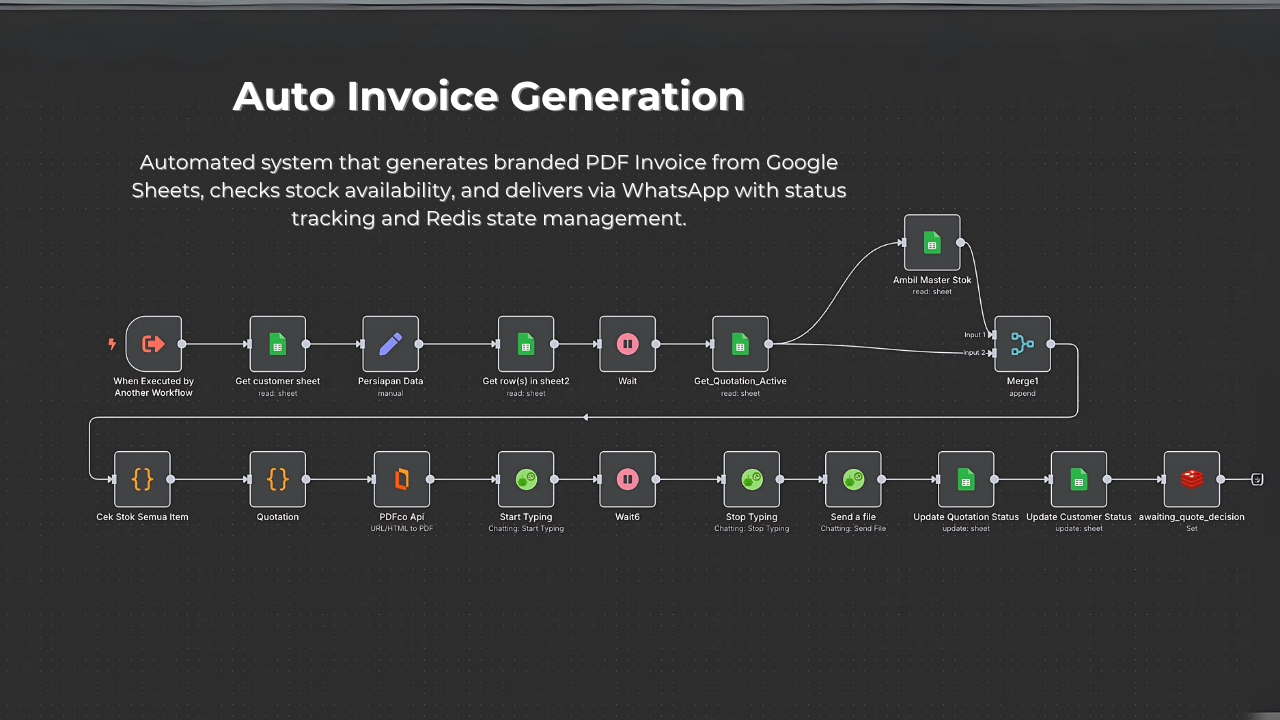Select the 'PDFco Api' node

402,479
